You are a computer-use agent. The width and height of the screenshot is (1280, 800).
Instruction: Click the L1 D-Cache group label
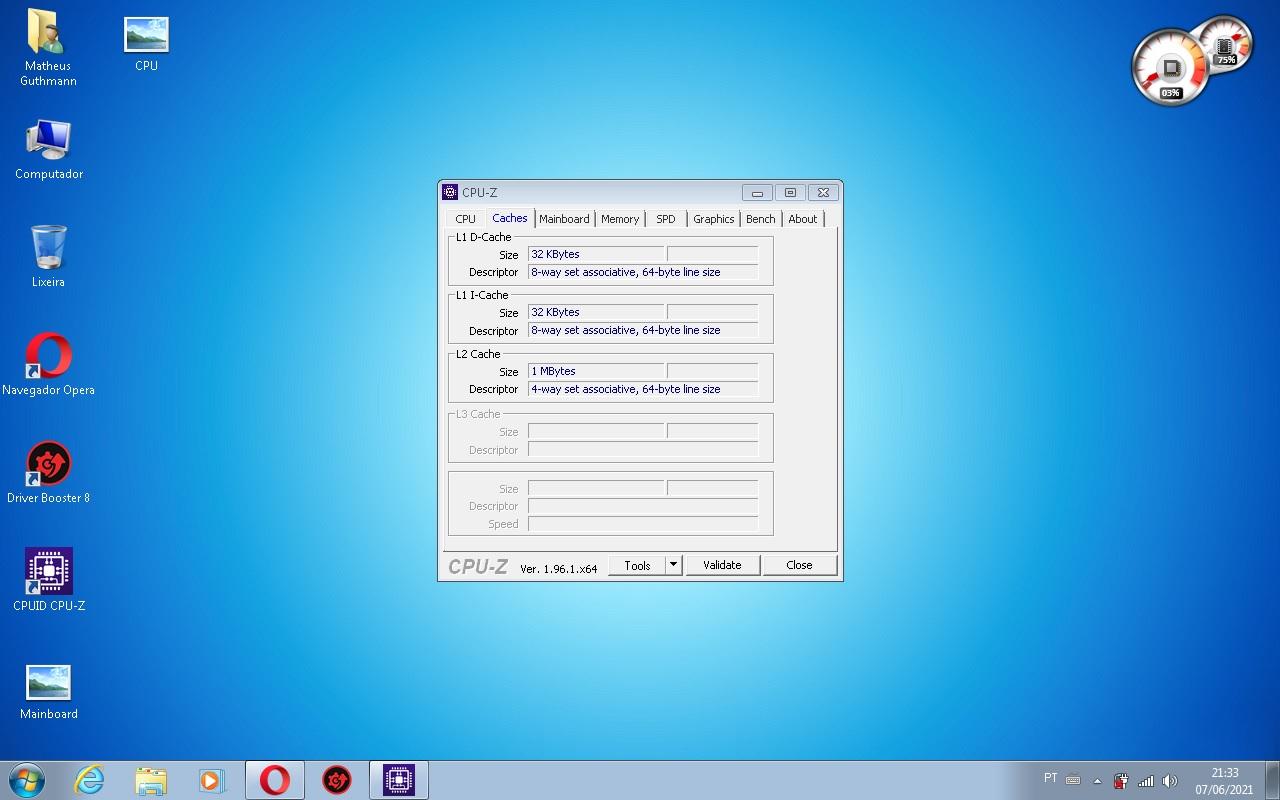(x=483, y=237)
